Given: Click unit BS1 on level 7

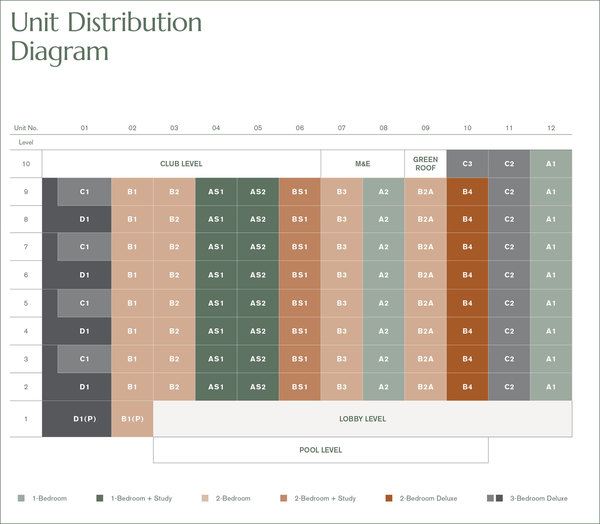Looking at the screenshot, I should 300,246.
